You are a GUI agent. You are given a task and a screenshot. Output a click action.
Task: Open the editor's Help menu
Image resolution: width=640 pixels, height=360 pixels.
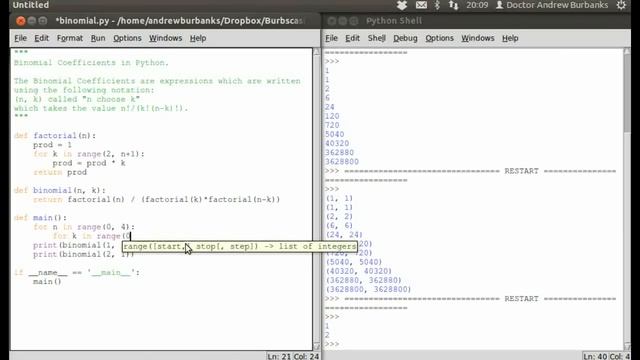(x=198, y=38)
